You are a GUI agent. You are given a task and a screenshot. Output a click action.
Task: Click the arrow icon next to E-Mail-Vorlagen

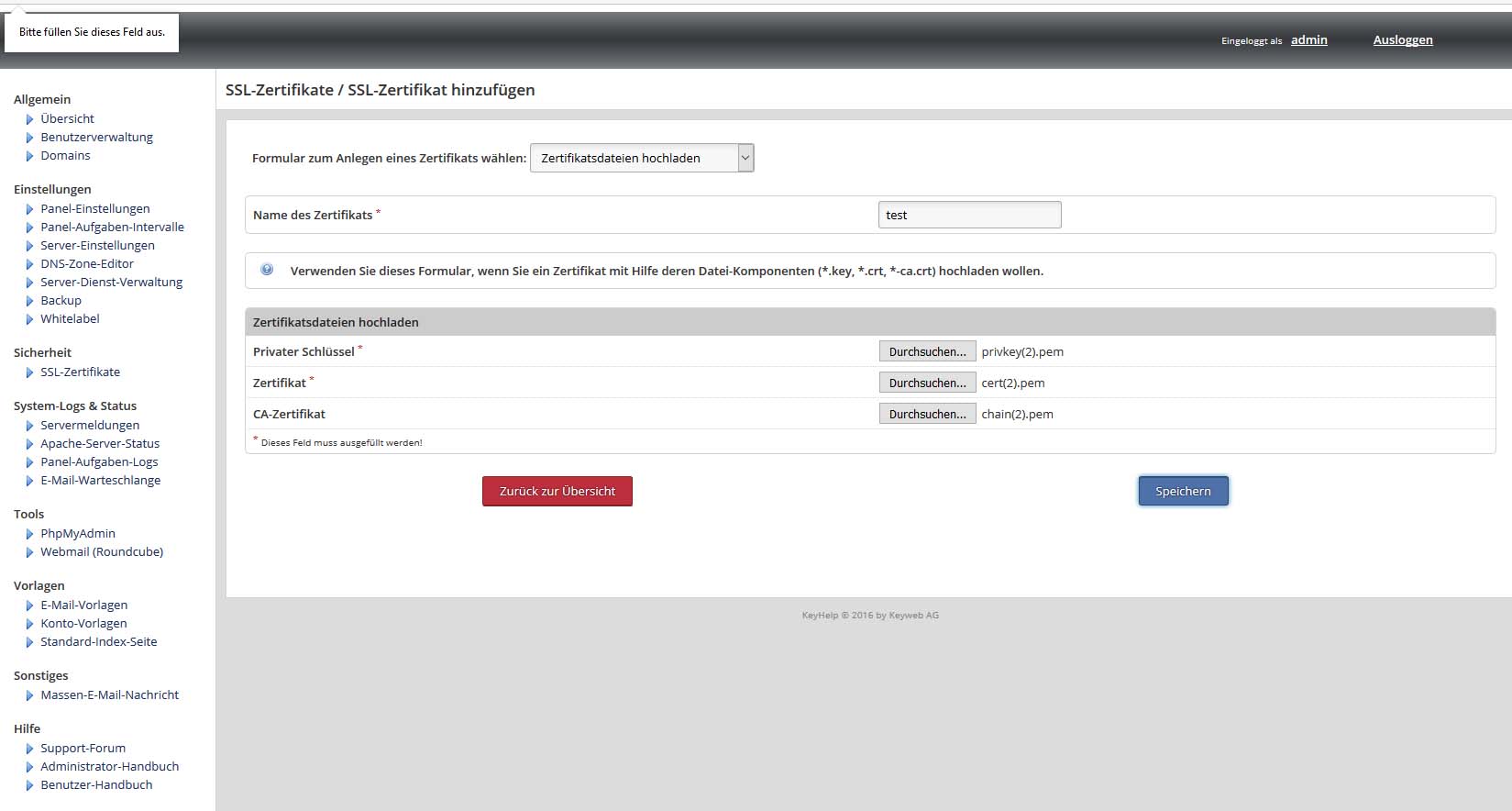pyautogui.click(x=29, y=605)
